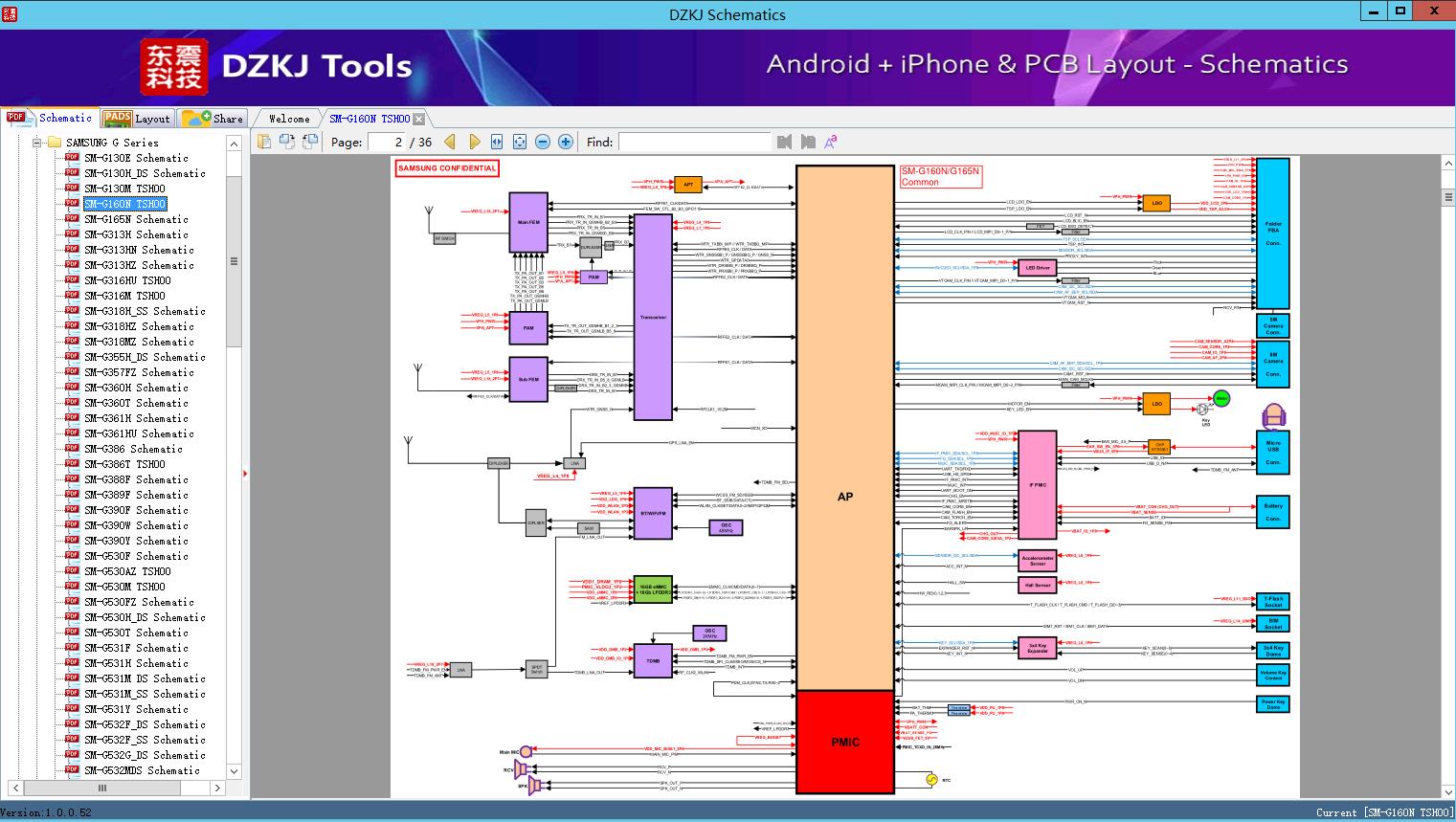Open SM-G530H_DS Schematic
The width and height of the screenshot is (1456, 822).
(x=145, y=617)
